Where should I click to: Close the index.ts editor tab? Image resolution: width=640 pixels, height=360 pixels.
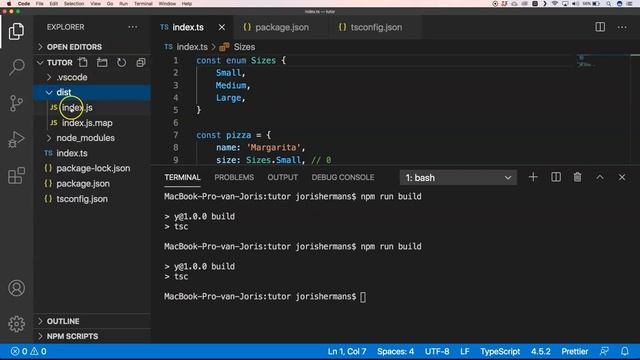[222, 27]
